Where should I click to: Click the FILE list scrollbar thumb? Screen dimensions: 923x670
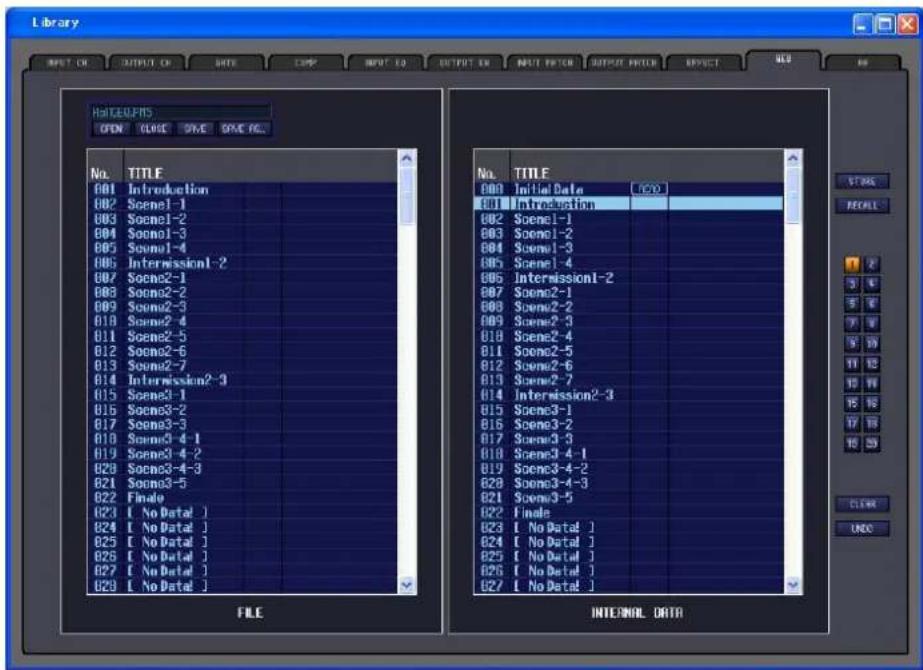pos(407,195)
